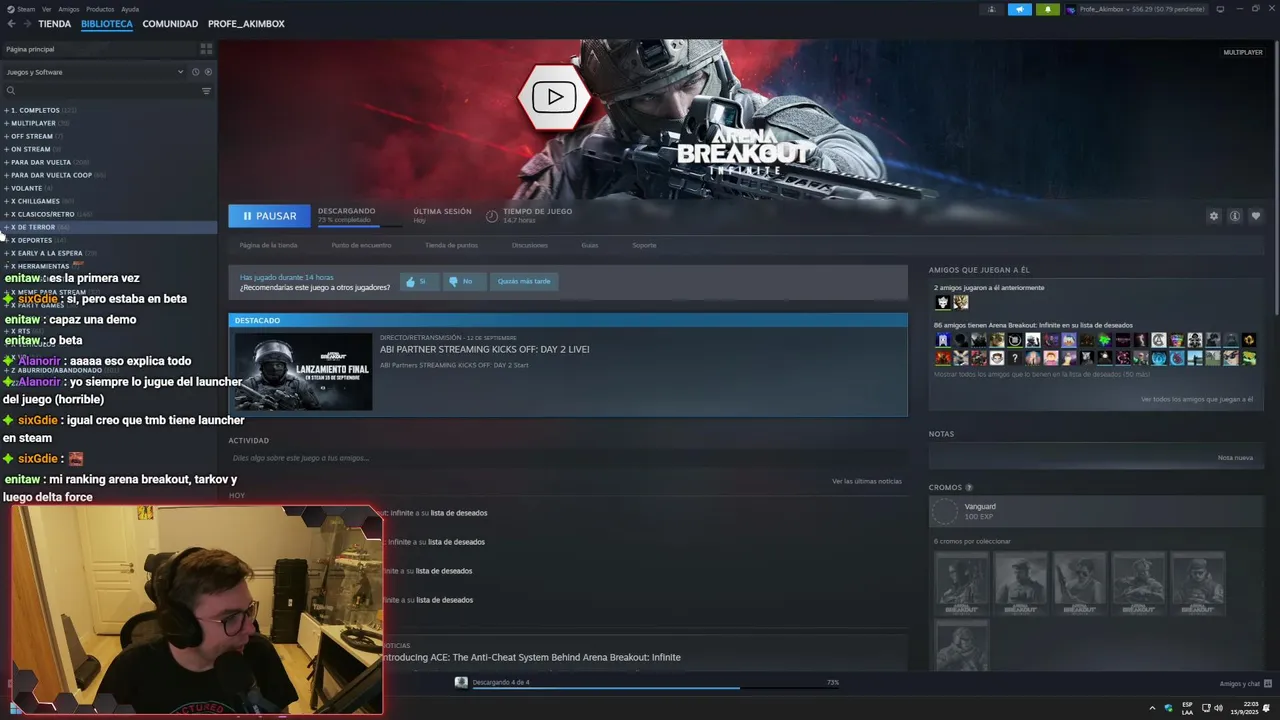Open Soporte link
The height and width of the screenshot is (720, 1280).
644,245
